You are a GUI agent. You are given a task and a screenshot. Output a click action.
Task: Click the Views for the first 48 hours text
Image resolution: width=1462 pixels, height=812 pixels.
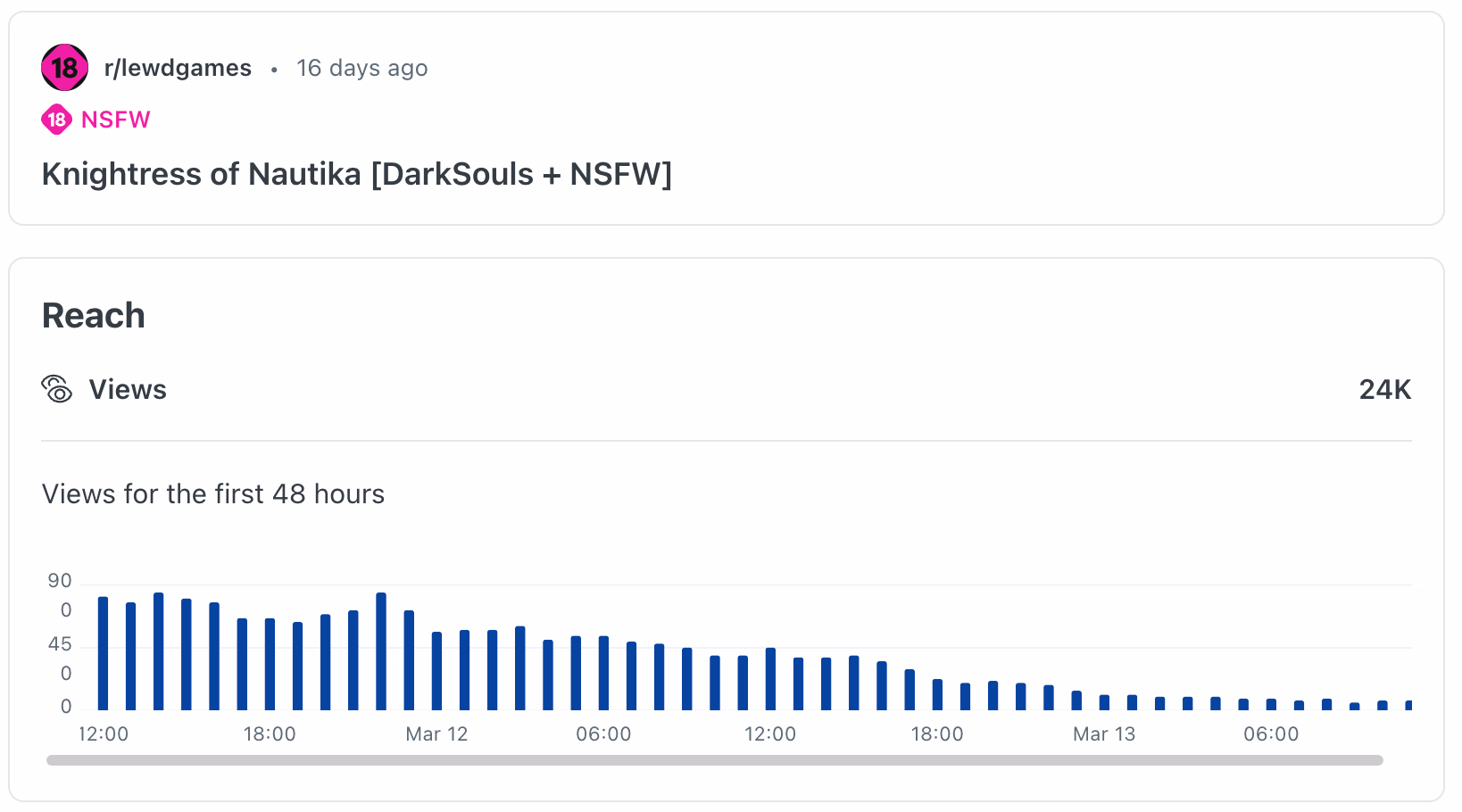tap(213, 494)
